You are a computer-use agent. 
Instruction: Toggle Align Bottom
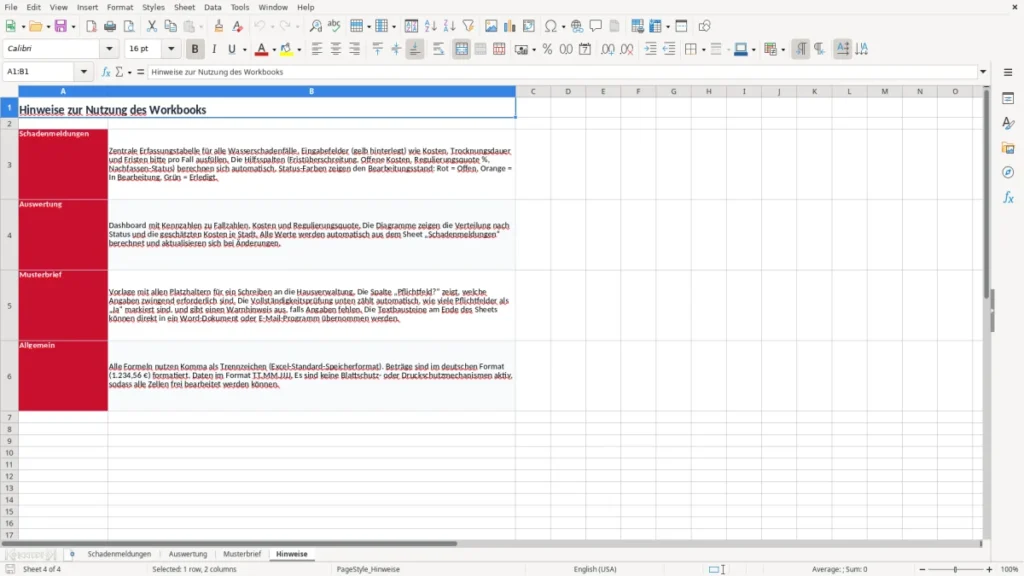tap(415, 49)
